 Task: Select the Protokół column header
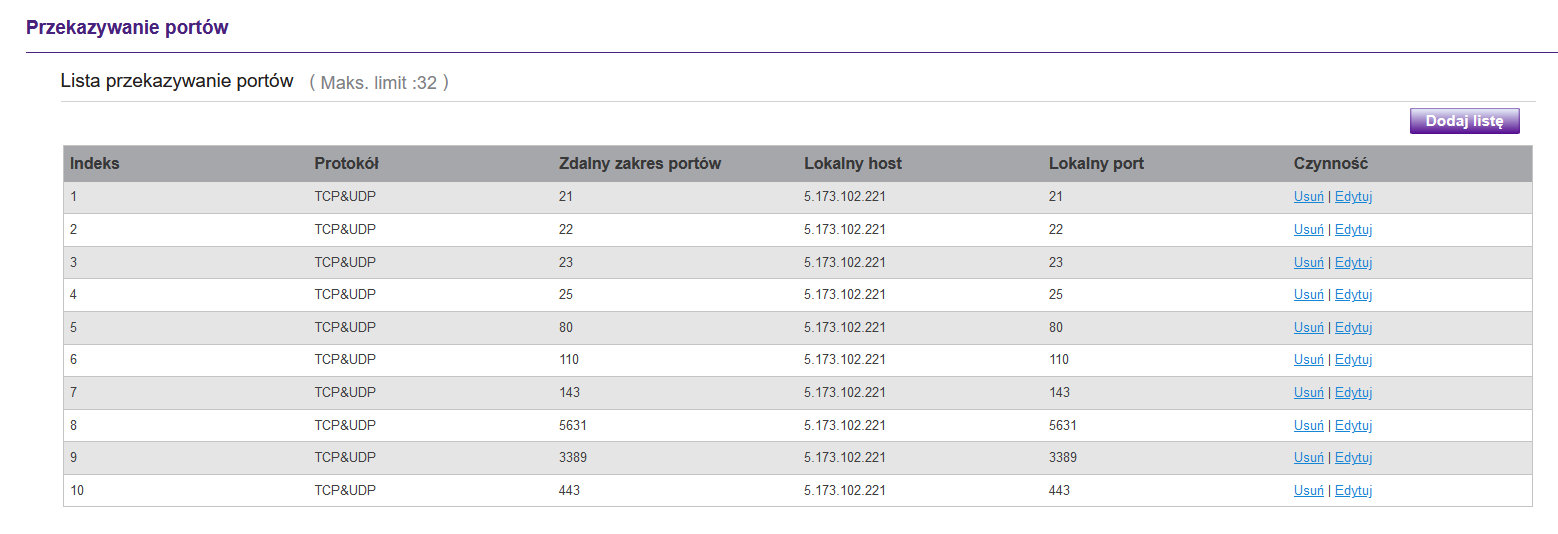pos(346,164)
